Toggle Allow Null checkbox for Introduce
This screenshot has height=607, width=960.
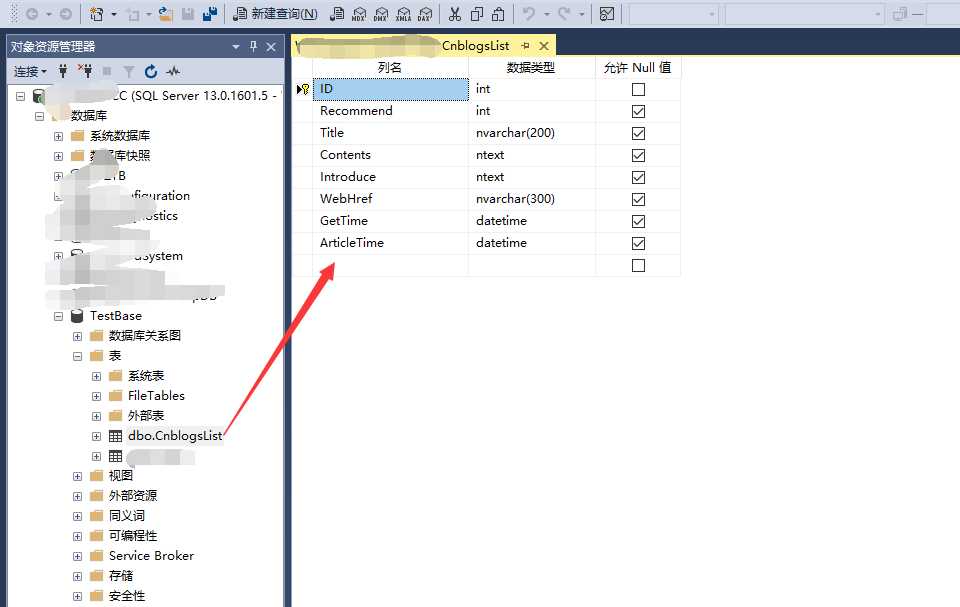pyautogui.click(x=638, y=178)
